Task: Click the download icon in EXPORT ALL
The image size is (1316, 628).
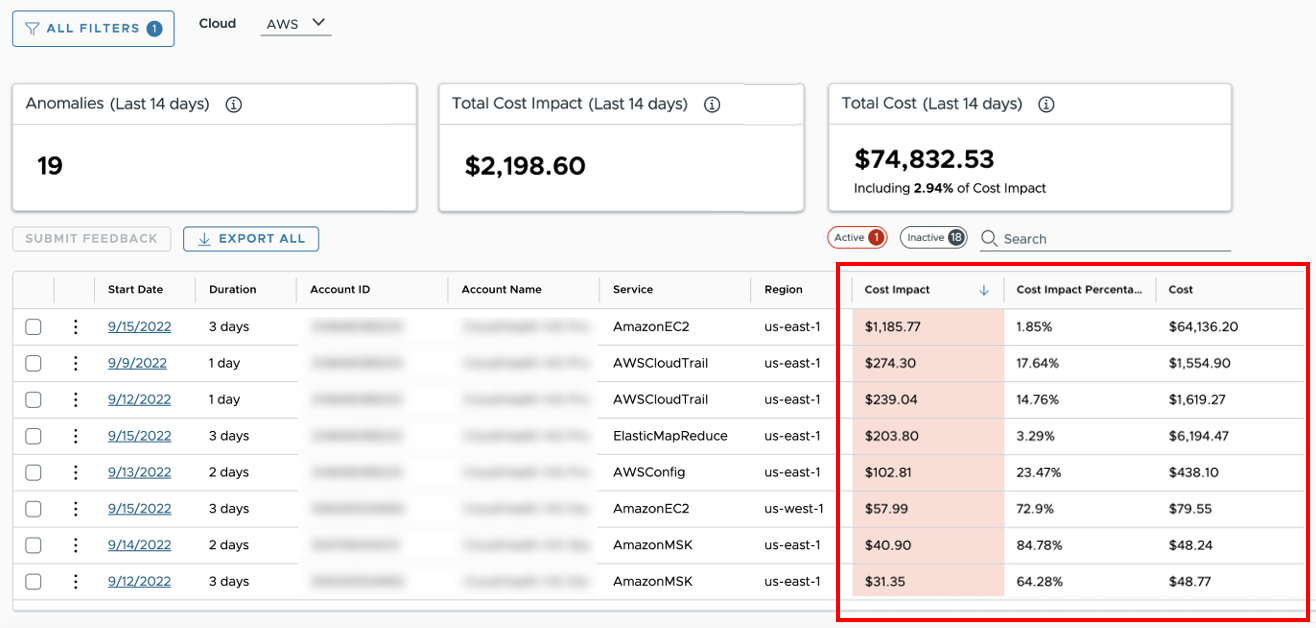Action: point(203,239)
